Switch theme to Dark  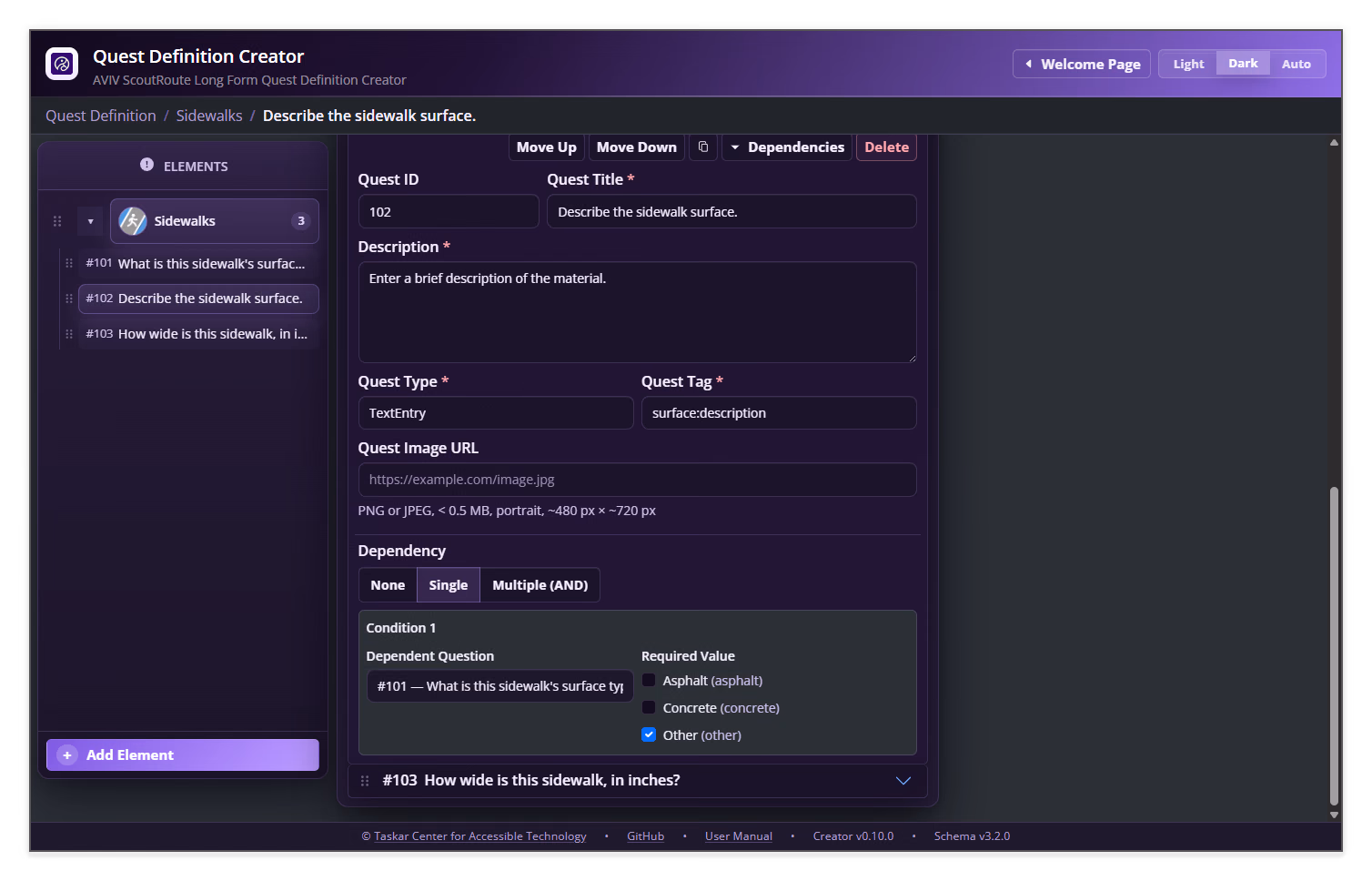coord(1243,64)
